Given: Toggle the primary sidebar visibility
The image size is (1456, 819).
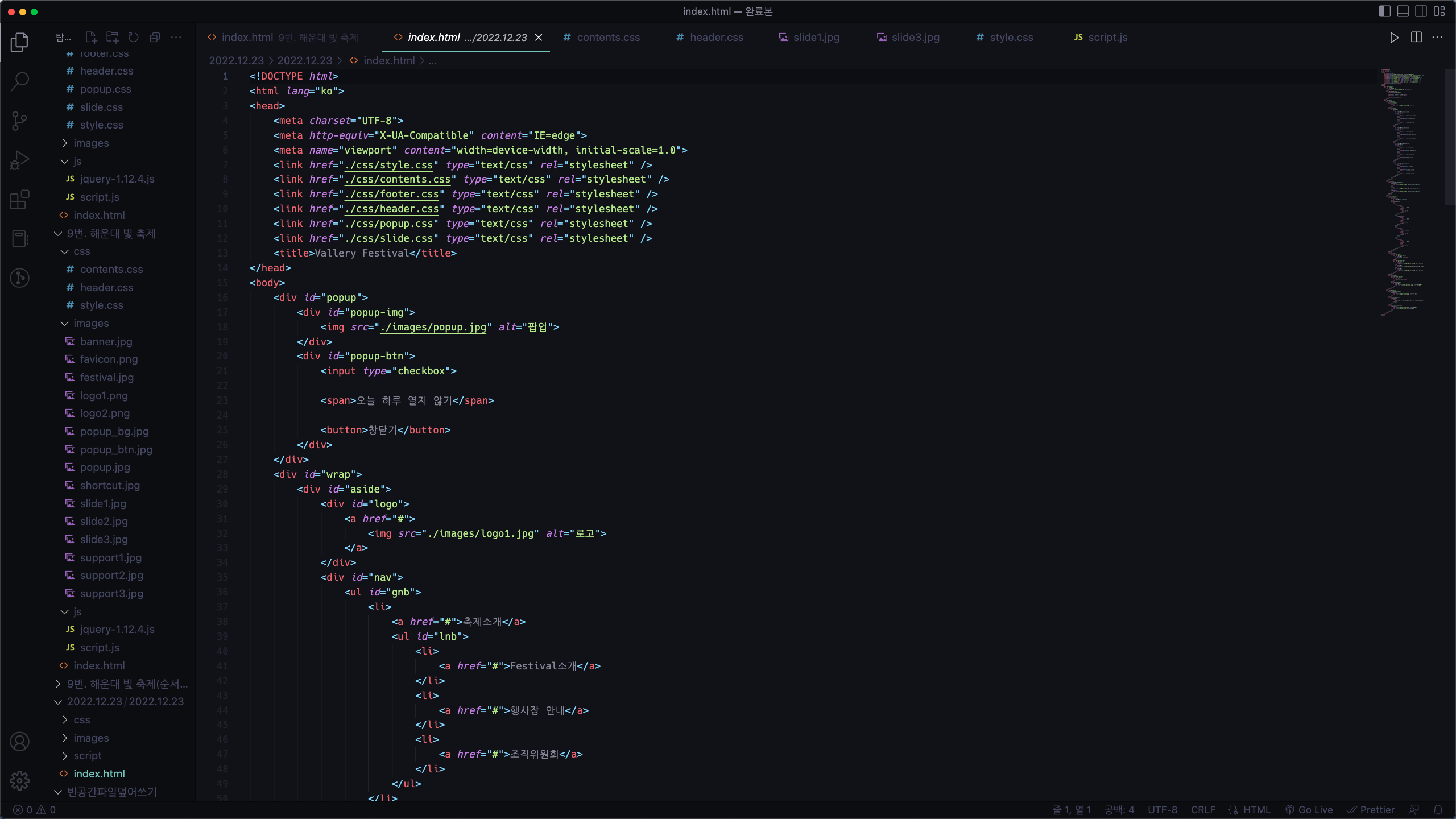Looking at the screenshot, I should pos(1385,11).
